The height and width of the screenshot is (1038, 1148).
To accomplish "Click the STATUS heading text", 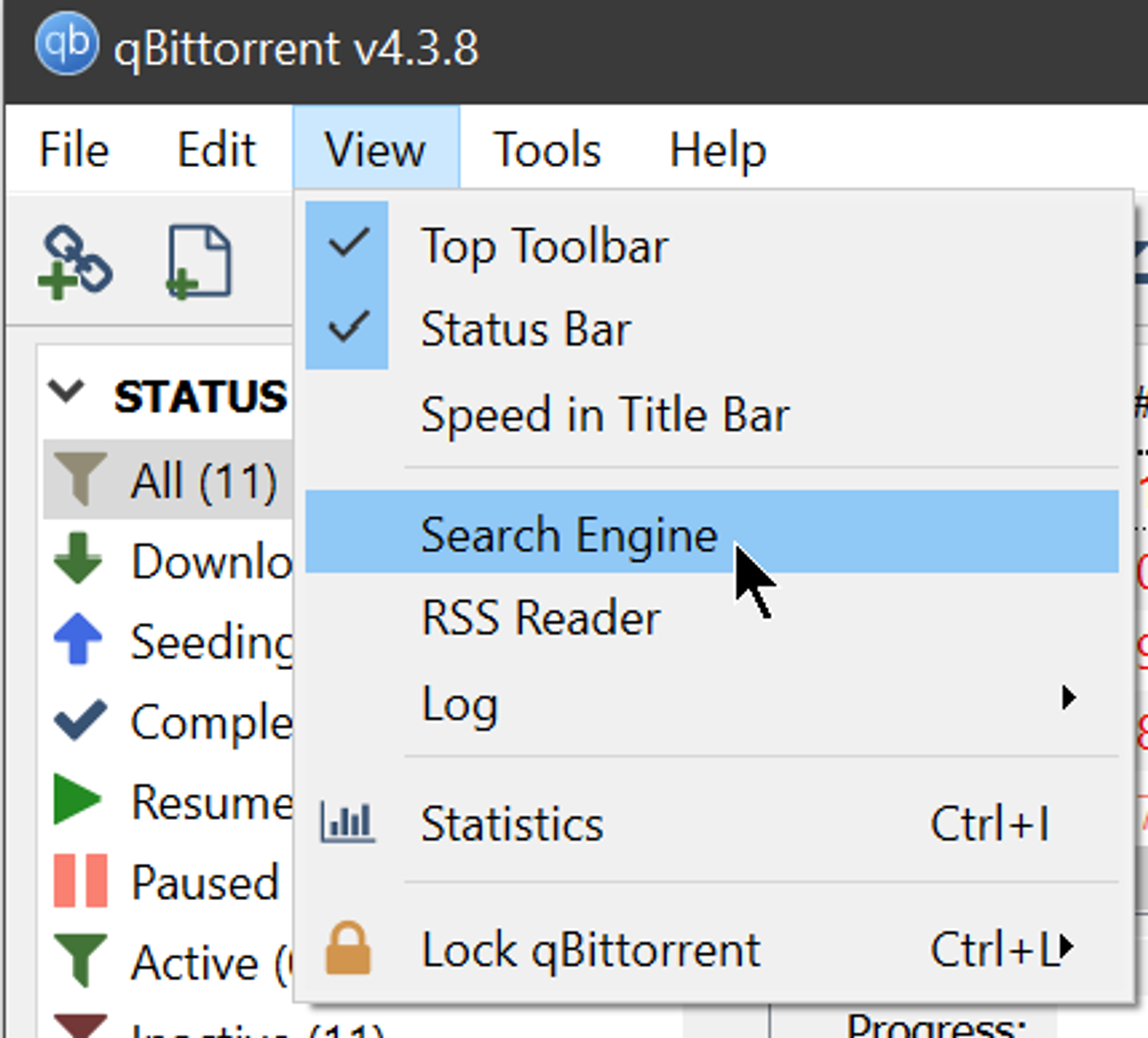I will click(201, 395).
